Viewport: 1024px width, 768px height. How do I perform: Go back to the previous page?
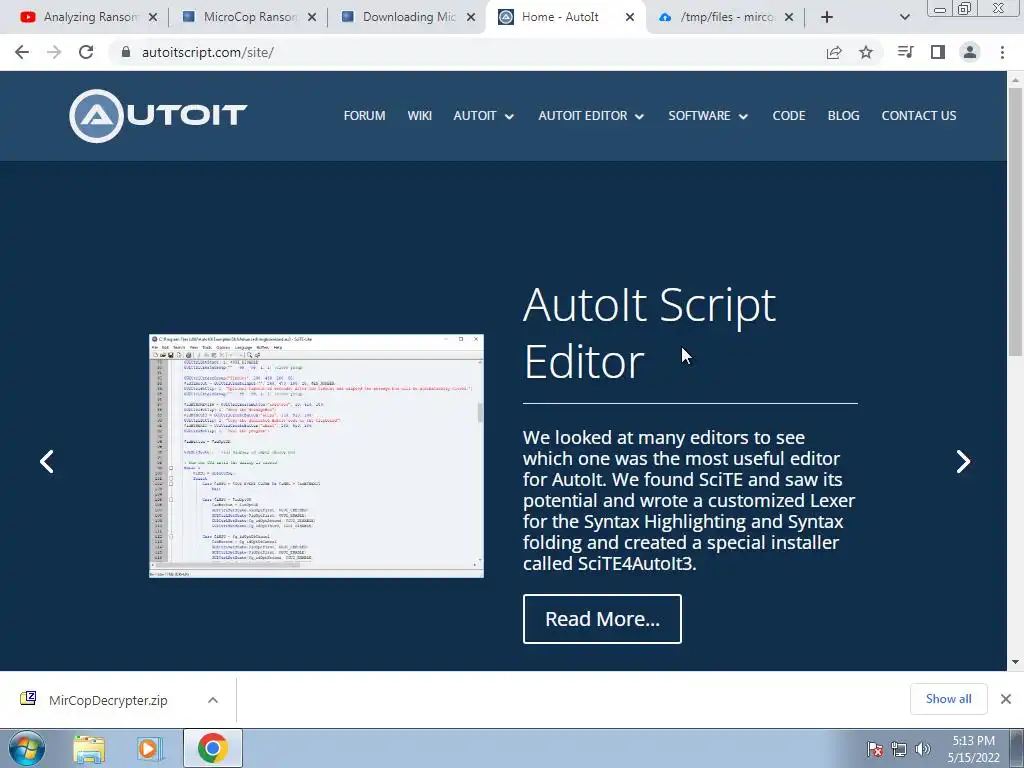[22, 52]
